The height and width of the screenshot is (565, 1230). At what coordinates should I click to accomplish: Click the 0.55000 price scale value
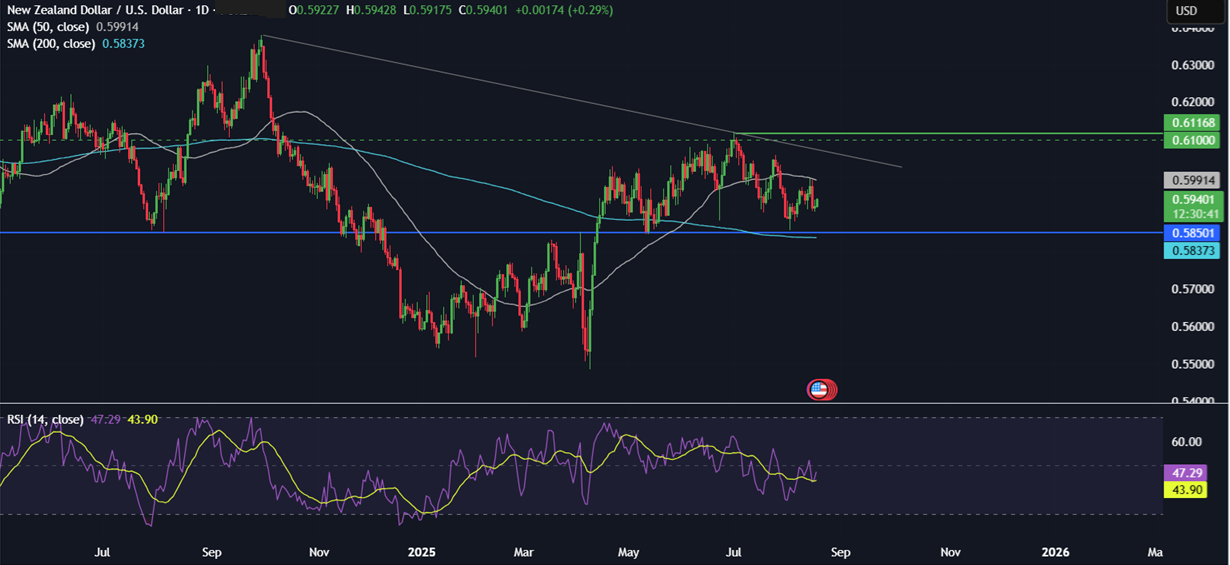click(x=1192, y=364)
